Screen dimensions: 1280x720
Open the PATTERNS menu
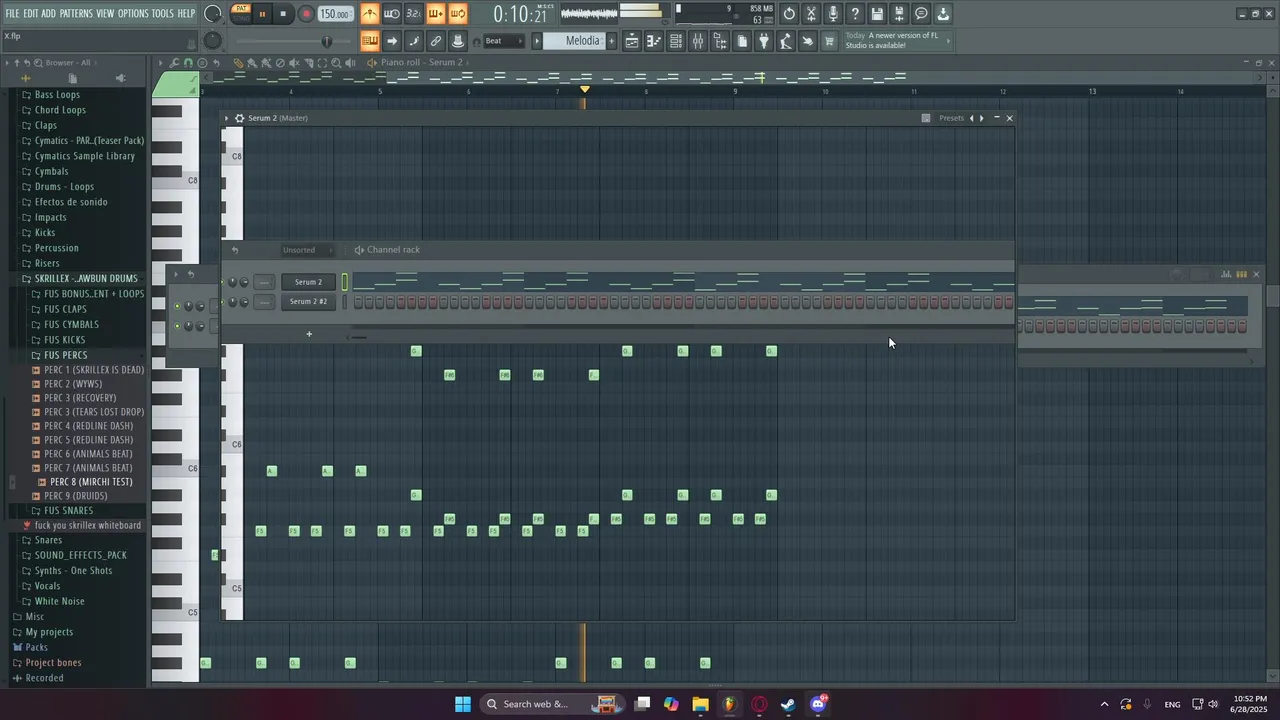76,13
